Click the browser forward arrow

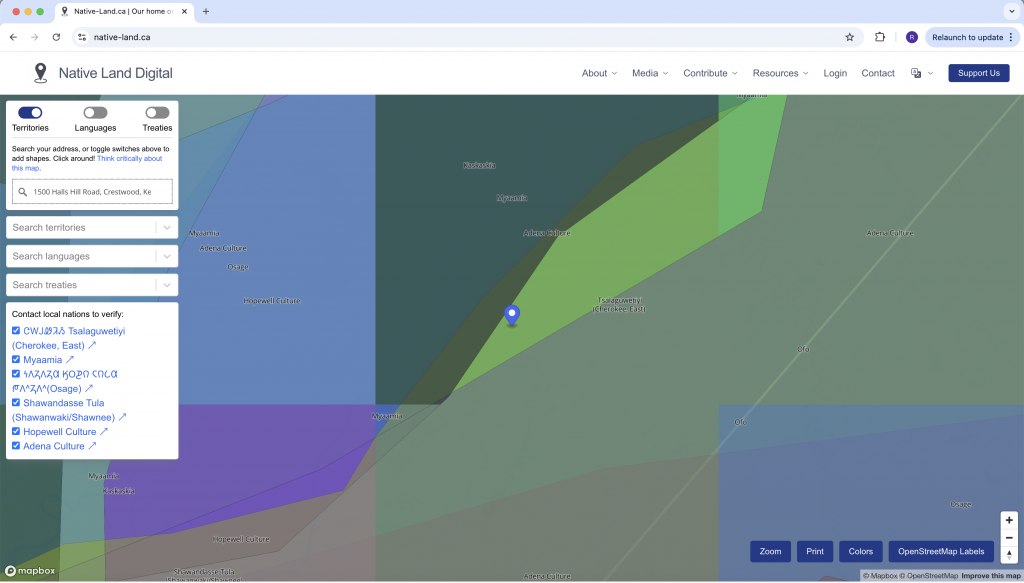[x=35, y=37]
